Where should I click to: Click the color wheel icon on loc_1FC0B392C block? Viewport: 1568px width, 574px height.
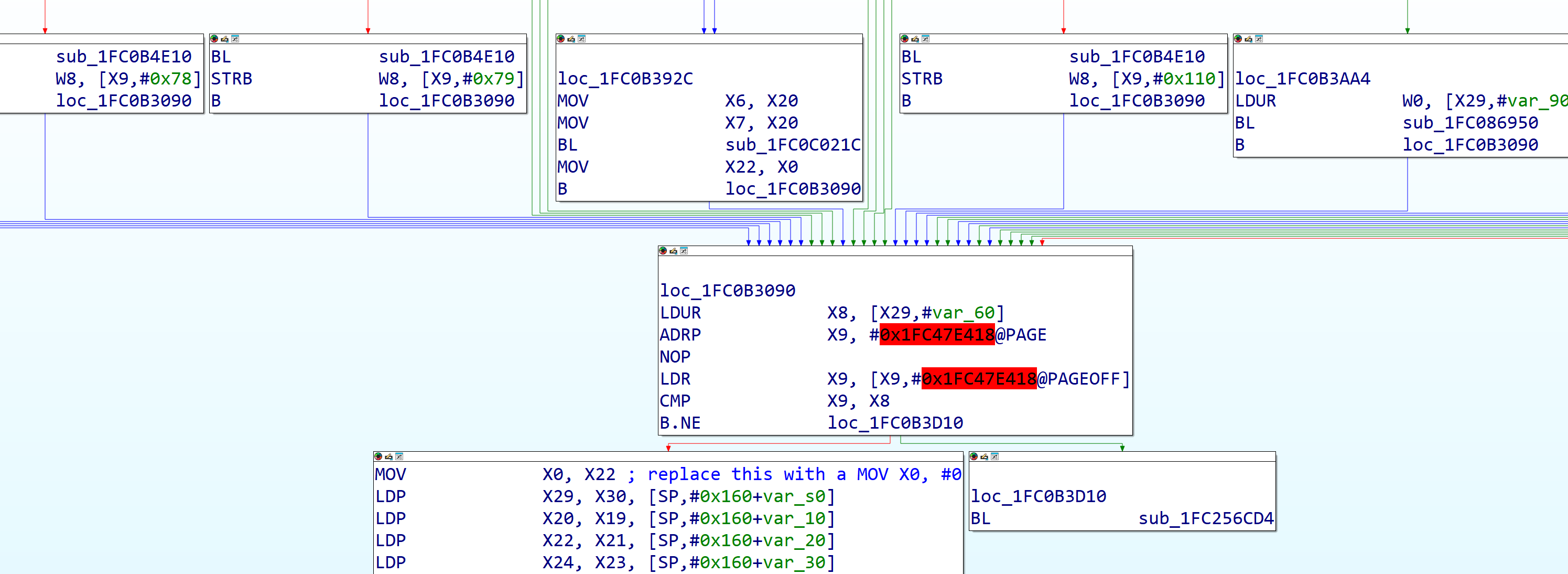pos(560,38)
